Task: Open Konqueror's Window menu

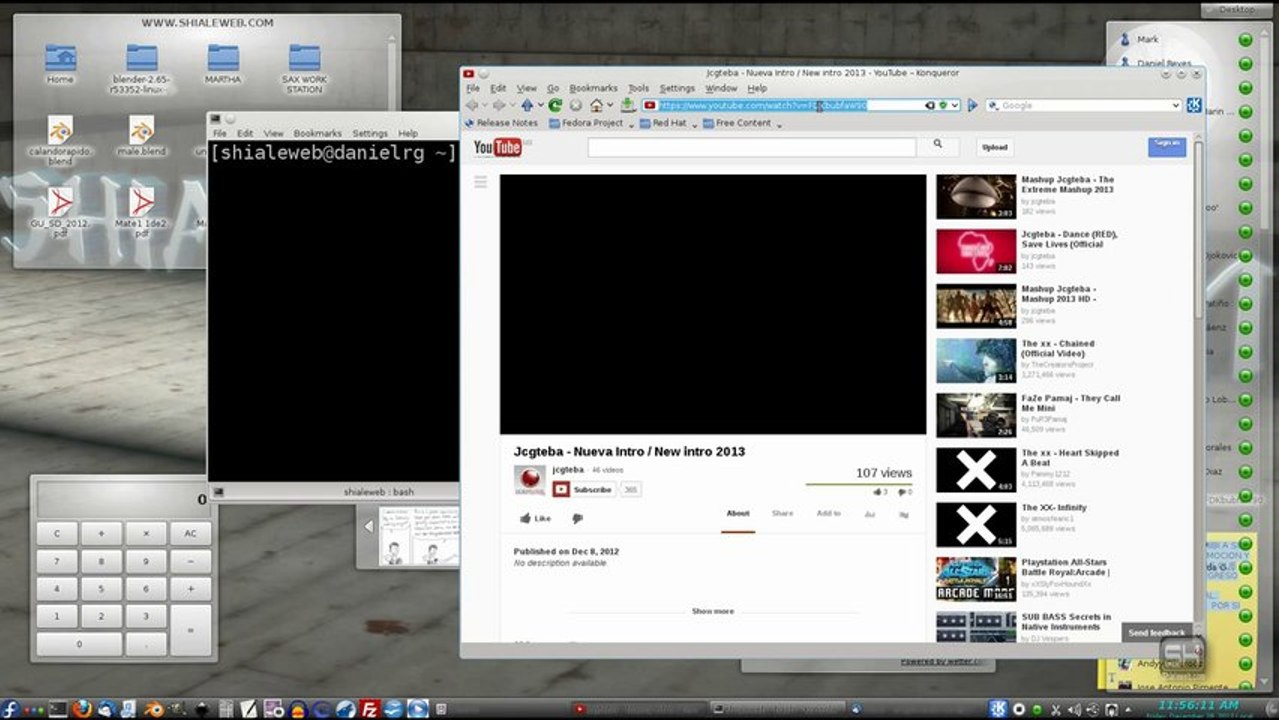Action: click(x=721, y=88)
